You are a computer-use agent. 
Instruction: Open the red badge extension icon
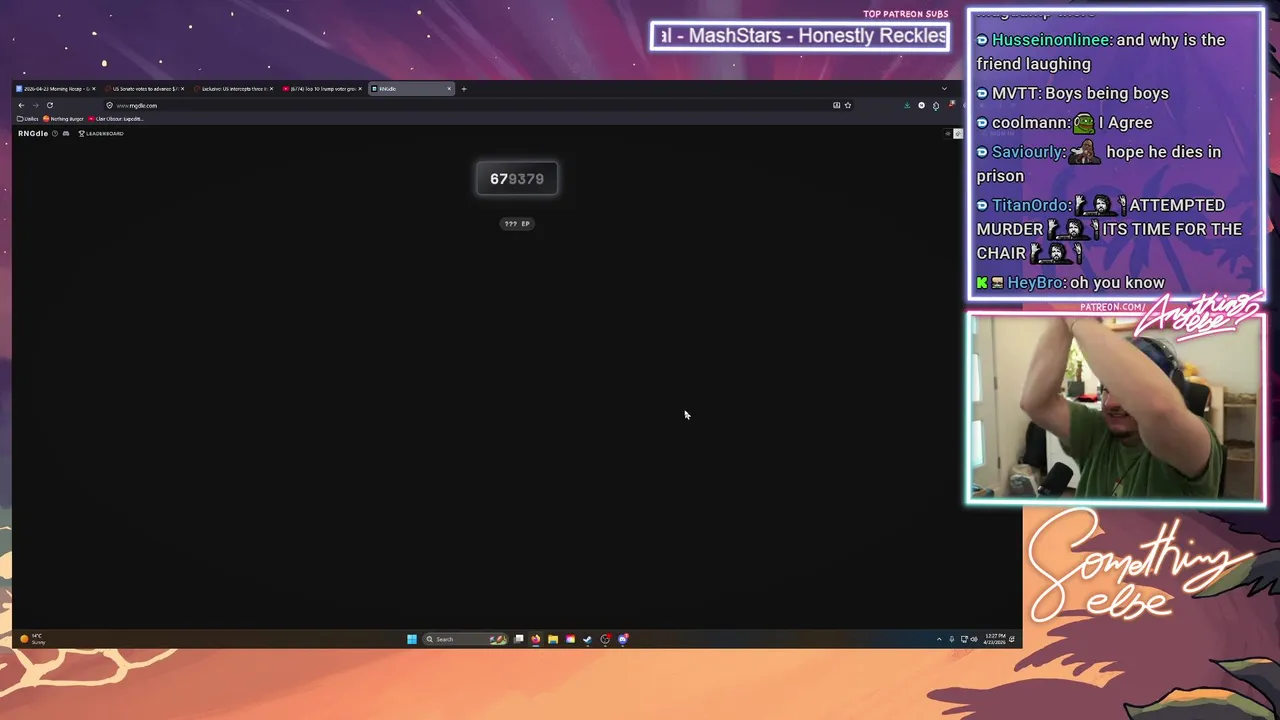pyautogui.click(x=951, y=104)
